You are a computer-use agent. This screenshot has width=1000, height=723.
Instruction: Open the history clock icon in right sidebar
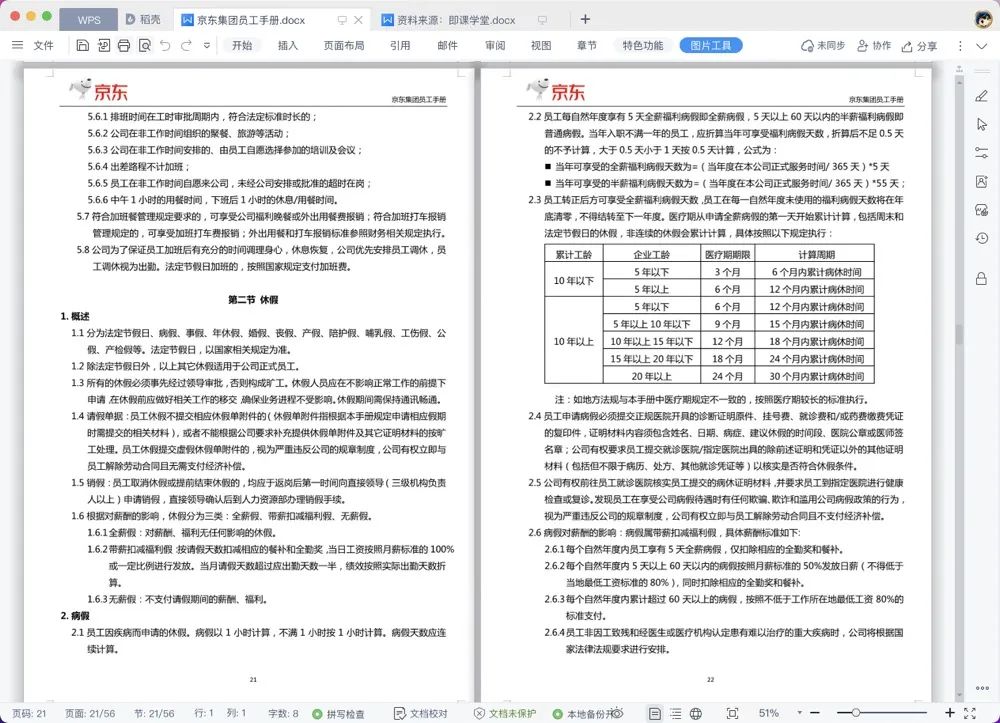point(982,238)
